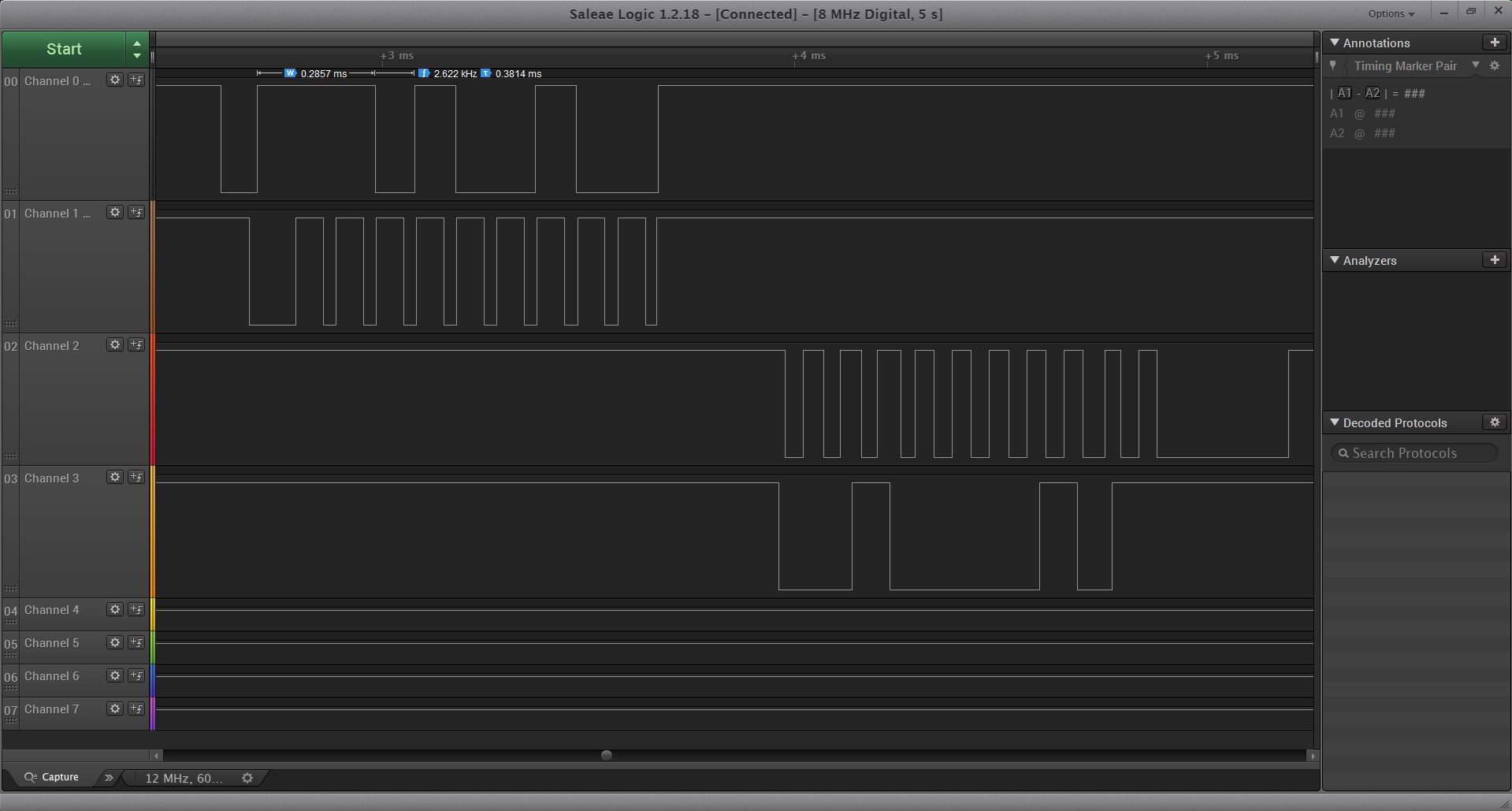The width and height of the screenshot is (1512, 811).
Task: Open Timing Marker Pair settings gear
Action: pyautogui.click(x=1495, y=66)
